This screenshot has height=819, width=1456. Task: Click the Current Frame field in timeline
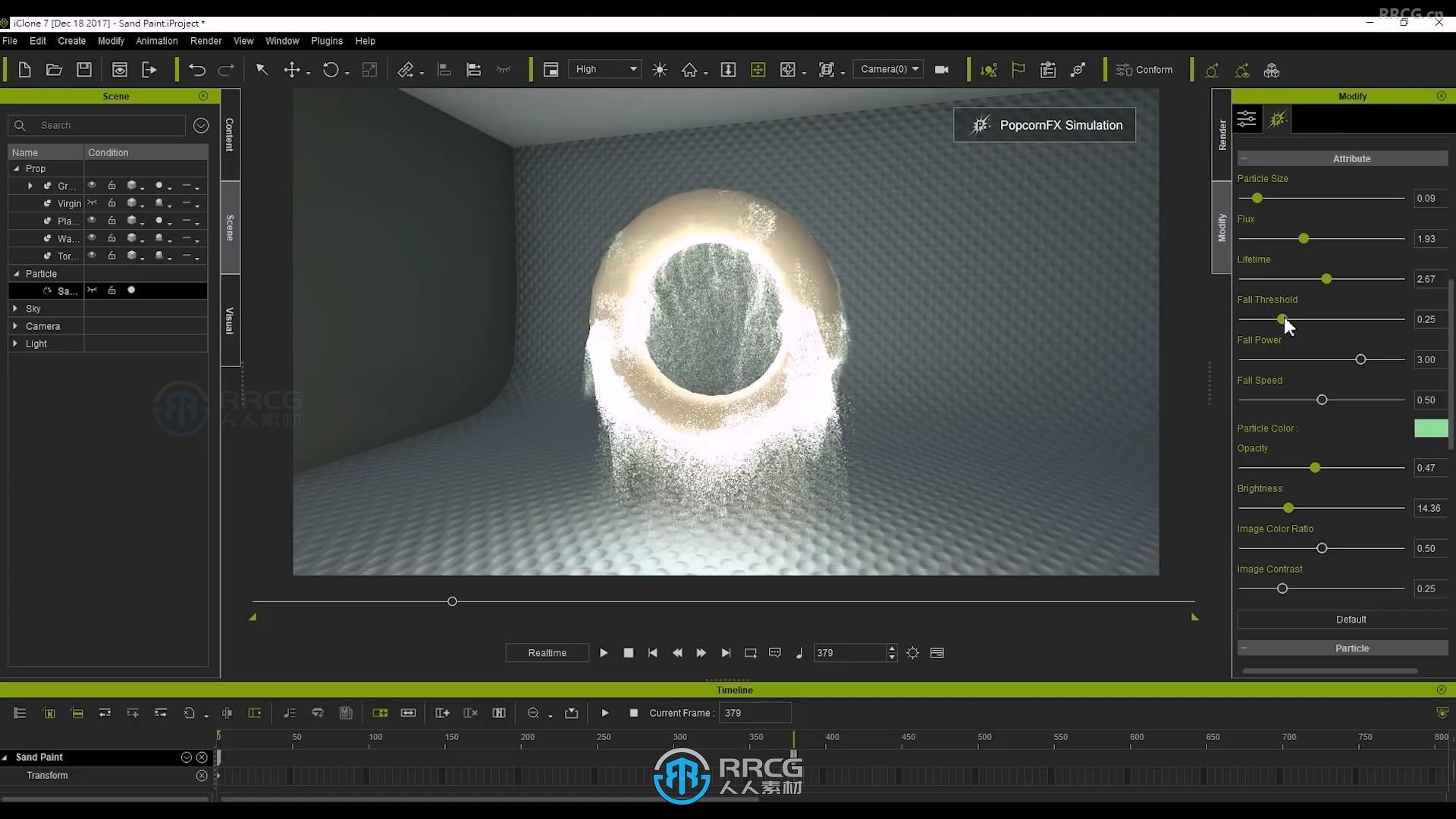tap(755, 713)
